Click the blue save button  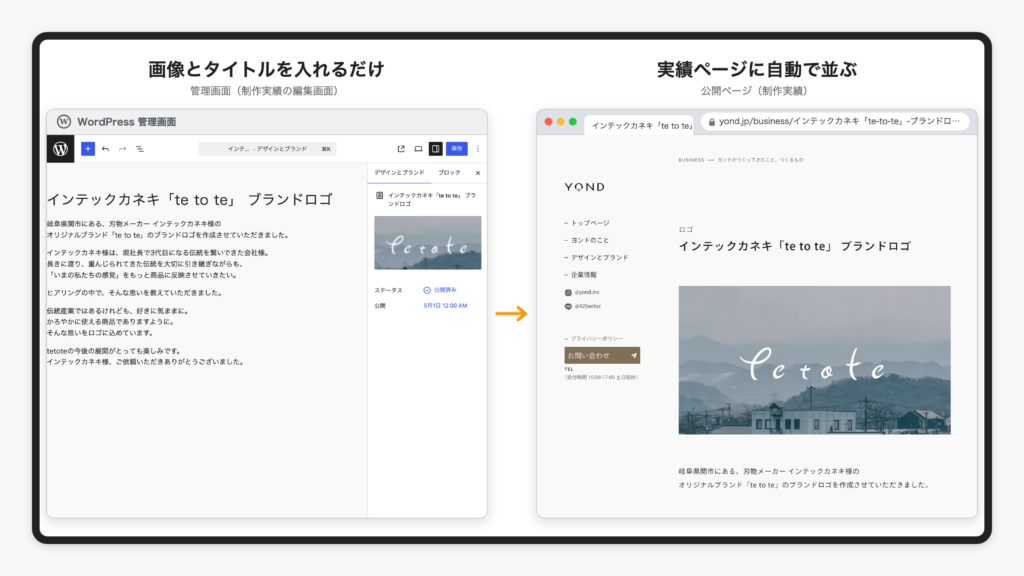point(456,149)
